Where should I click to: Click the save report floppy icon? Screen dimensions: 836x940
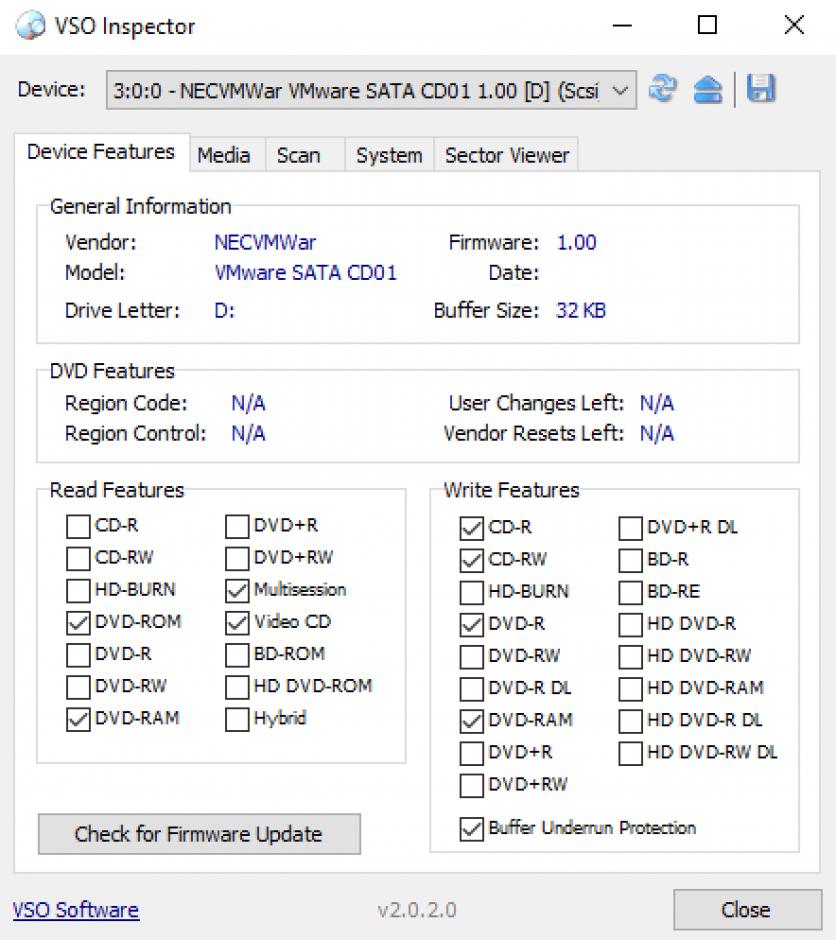pyautogui.click(x=760, y=89)
